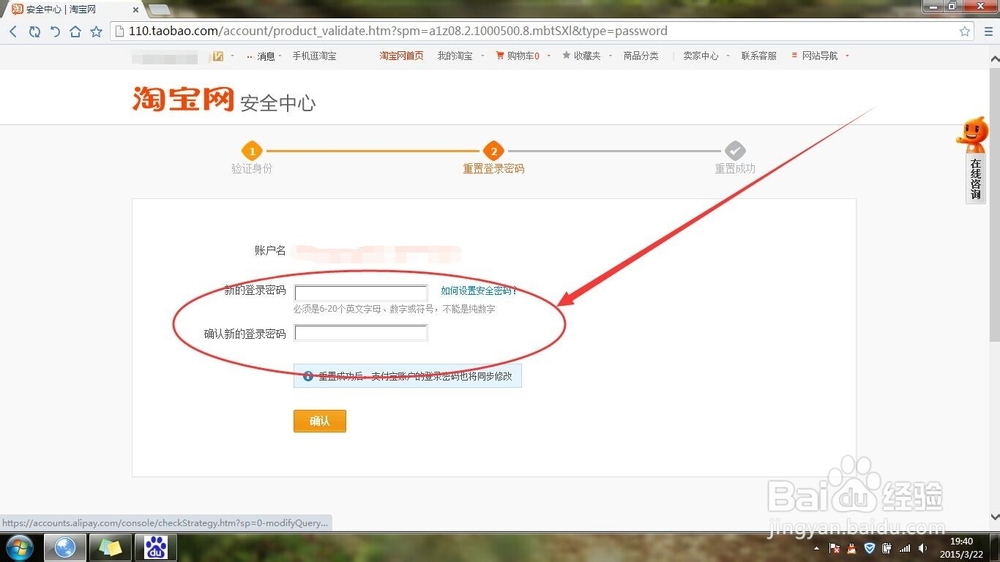Show hidden tray icons arrow
Viewport: 1000px width, 562px height.
[816, 549]
